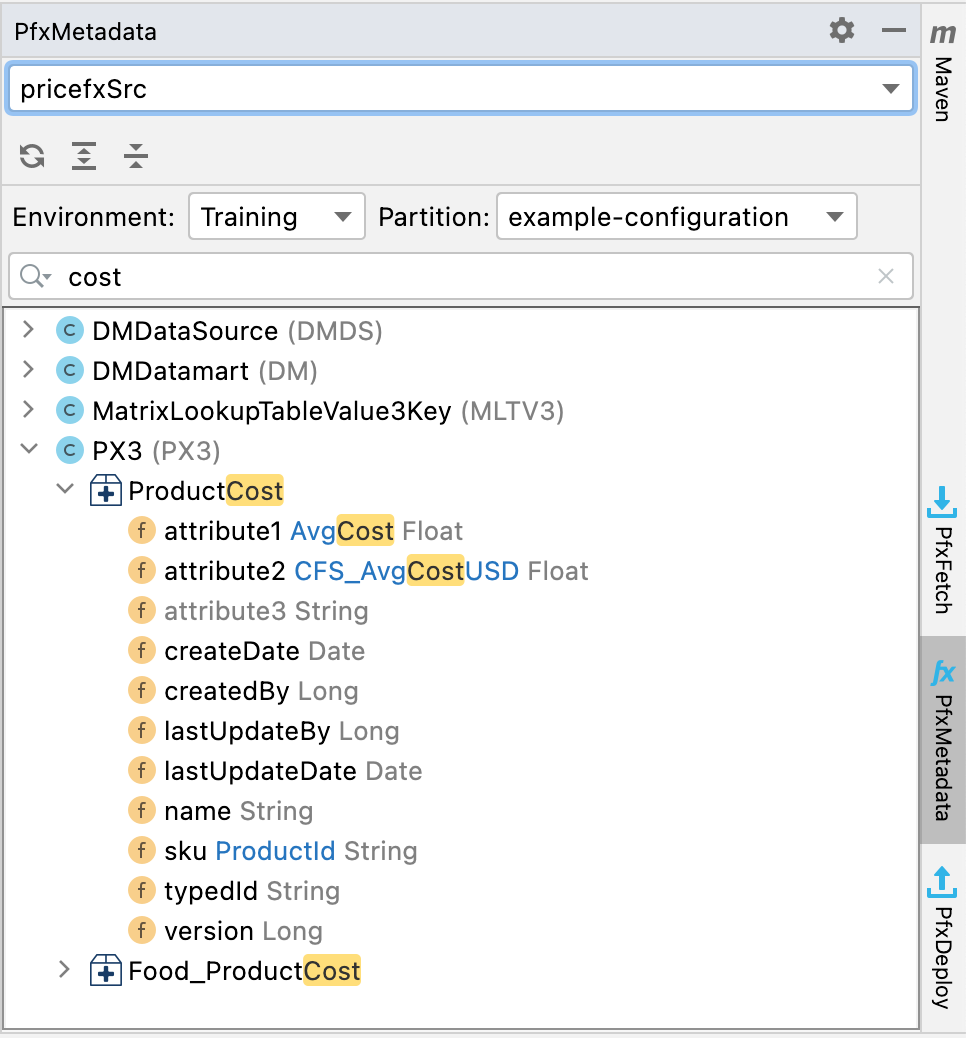Screen dimensions: 966x1038
Task: Clear the cost search text
Action: (x=885, y=277)
